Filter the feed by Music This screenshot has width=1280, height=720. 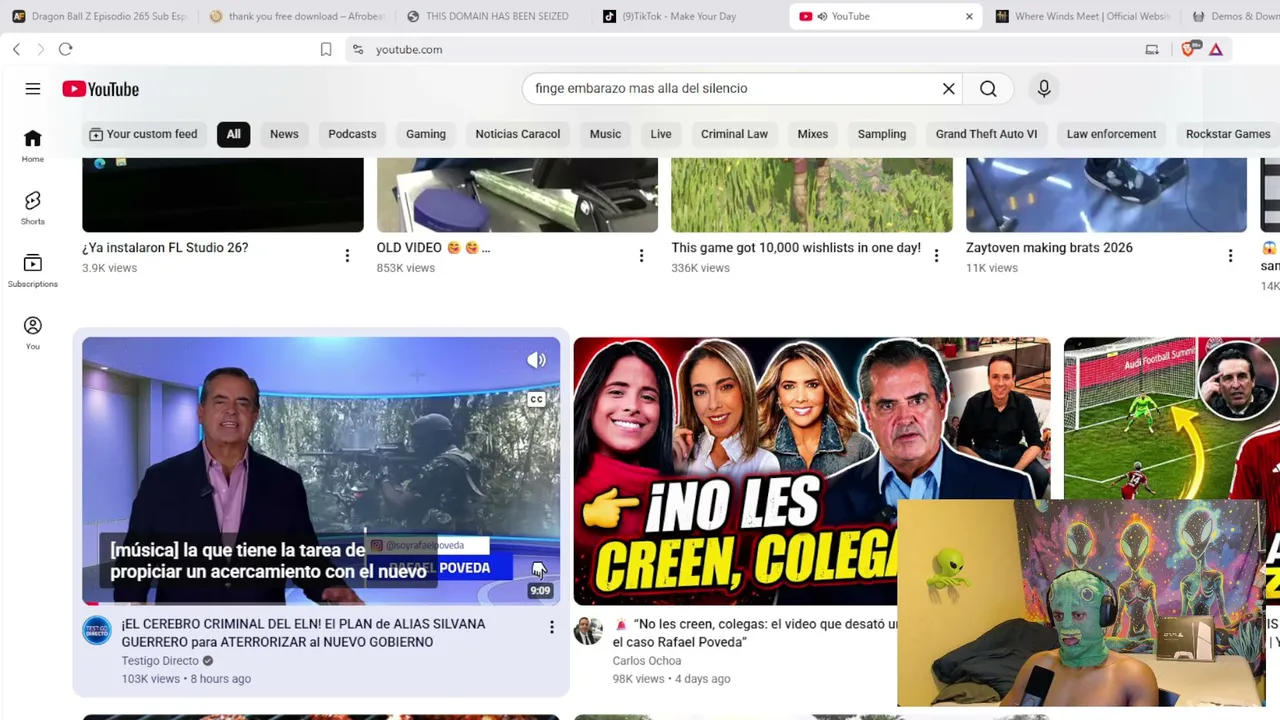[605, 134]
